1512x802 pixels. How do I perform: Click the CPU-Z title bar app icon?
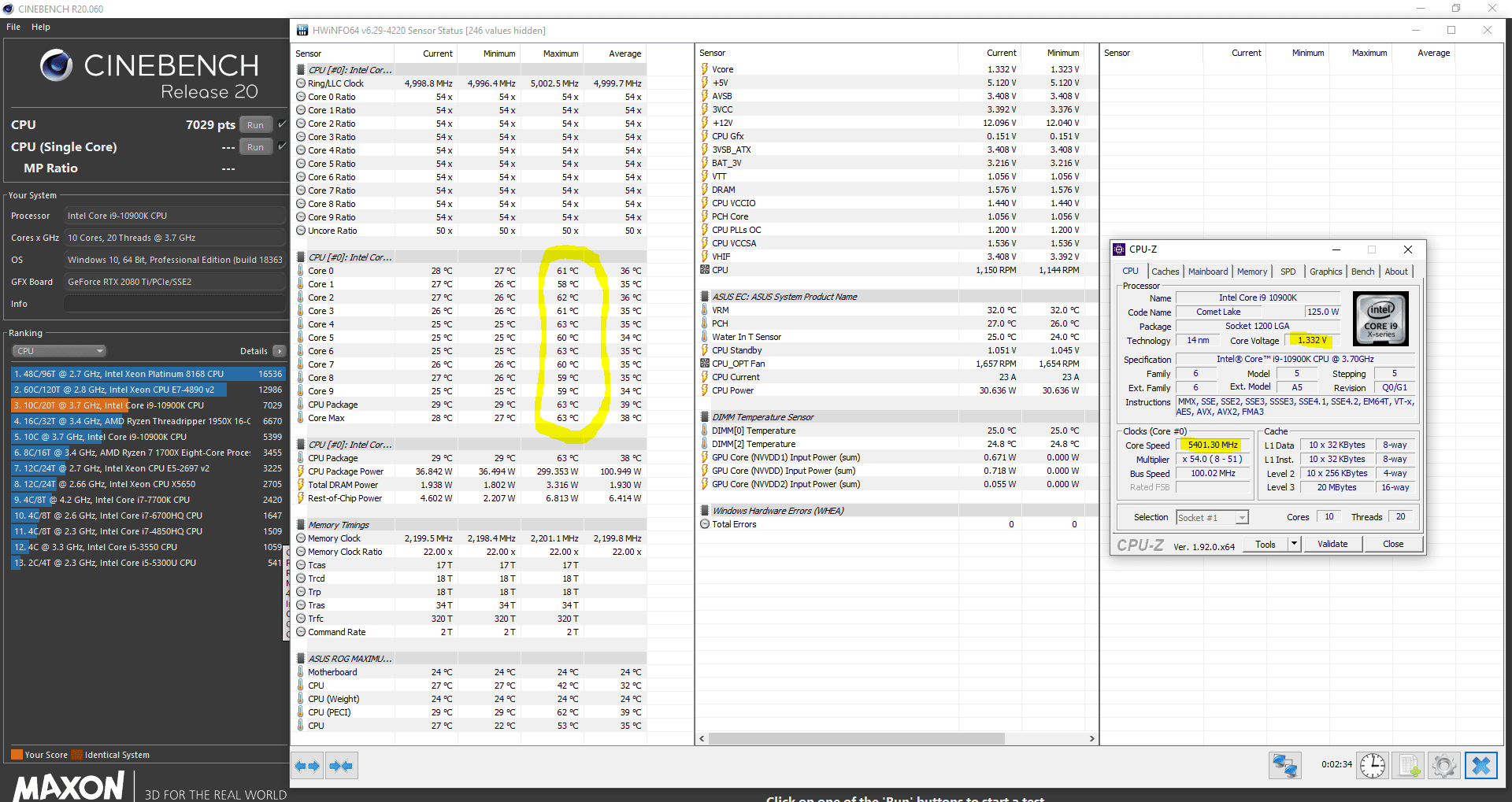(1119, 249)
